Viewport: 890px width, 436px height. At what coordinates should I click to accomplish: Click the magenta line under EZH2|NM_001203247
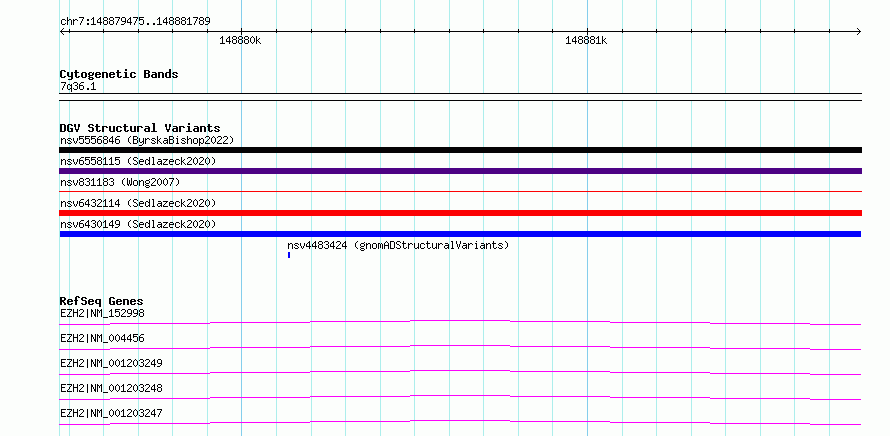(x=460, y=422)
